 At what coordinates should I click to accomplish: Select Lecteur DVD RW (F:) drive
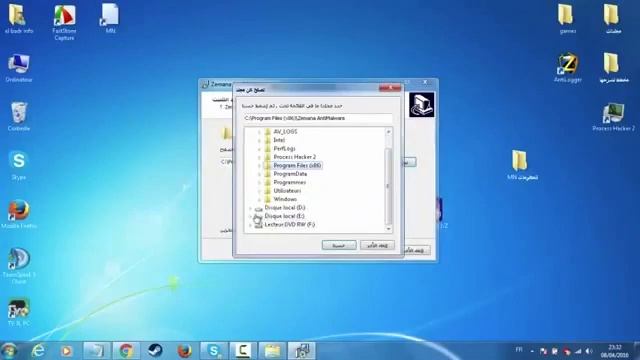tap(289, 224)
